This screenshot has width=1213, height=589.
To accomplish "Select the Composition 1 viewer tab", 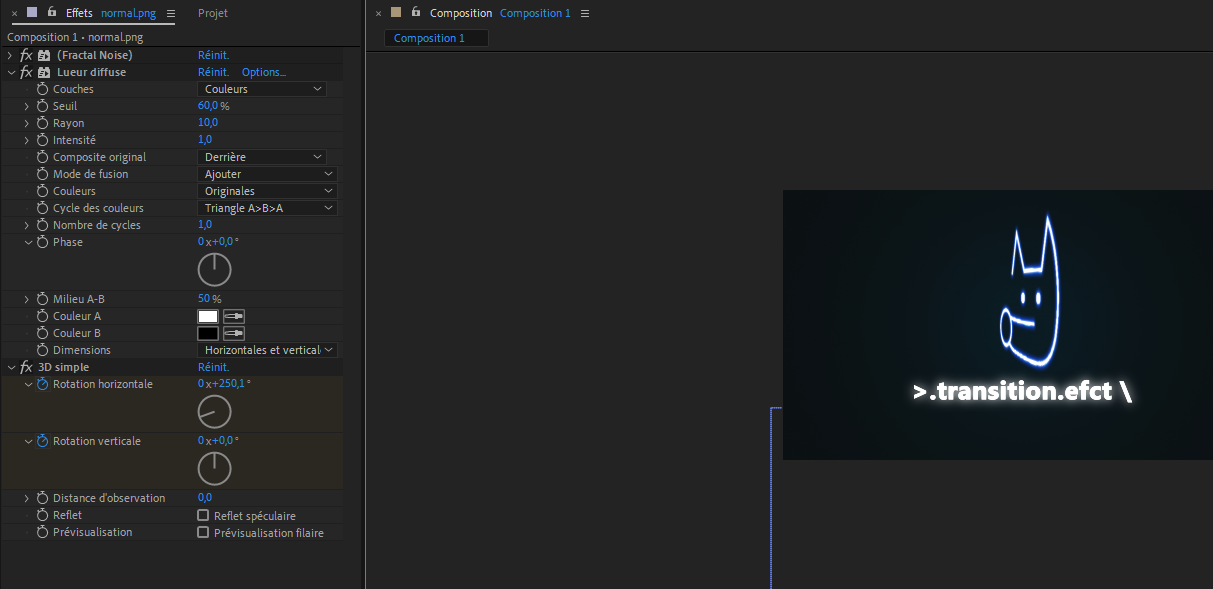I will 429,38.
